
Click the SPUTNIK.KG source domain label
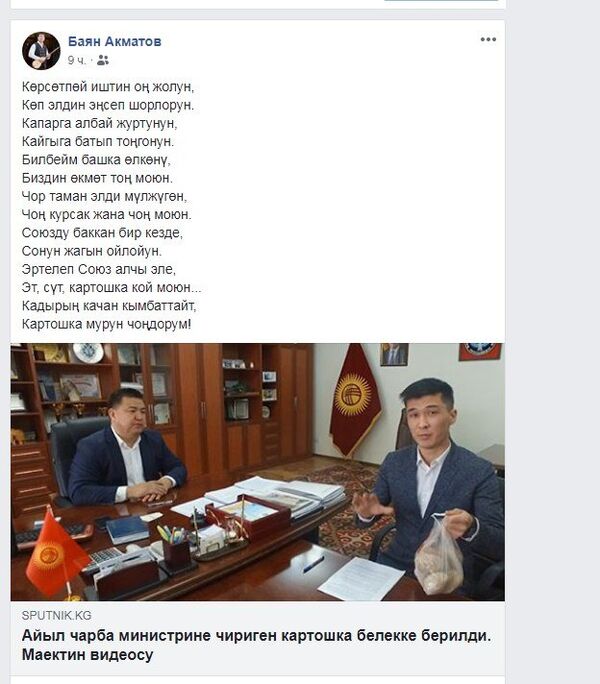click(56, 616)
